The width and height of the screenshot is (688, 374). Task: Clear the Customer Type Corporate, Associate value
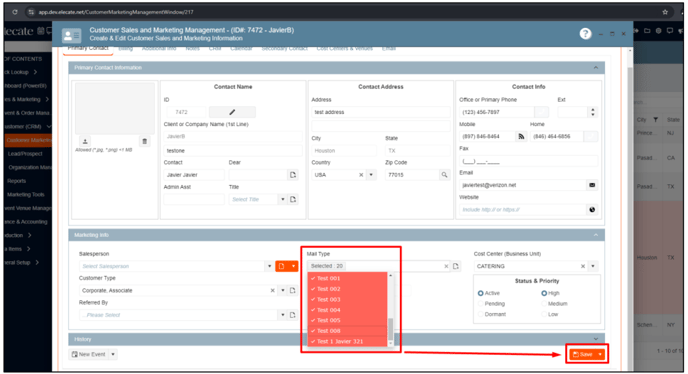tap(272, 290)
